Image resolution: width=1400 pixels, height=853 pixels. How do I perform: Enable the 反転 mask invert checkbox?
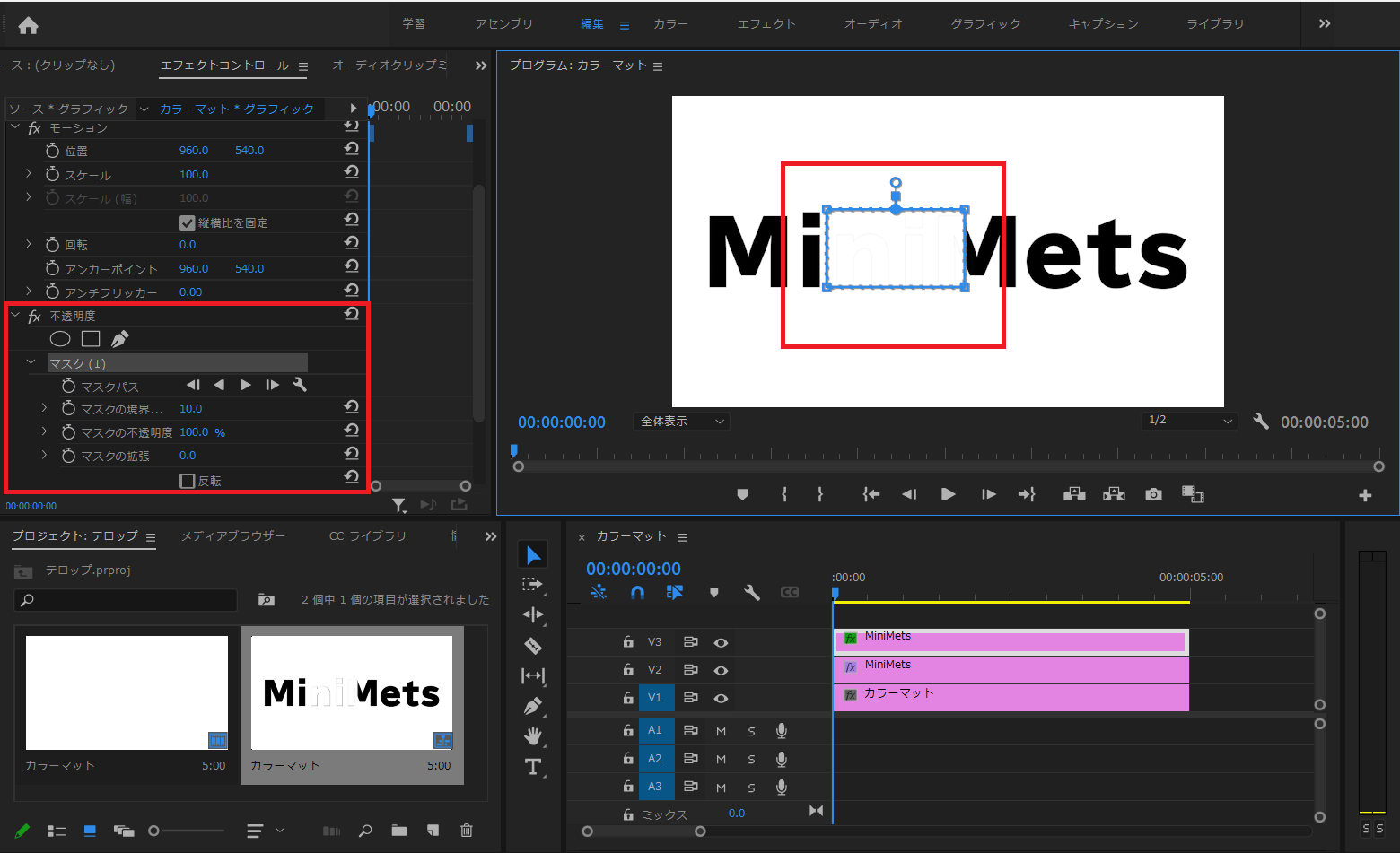(189, 481)
